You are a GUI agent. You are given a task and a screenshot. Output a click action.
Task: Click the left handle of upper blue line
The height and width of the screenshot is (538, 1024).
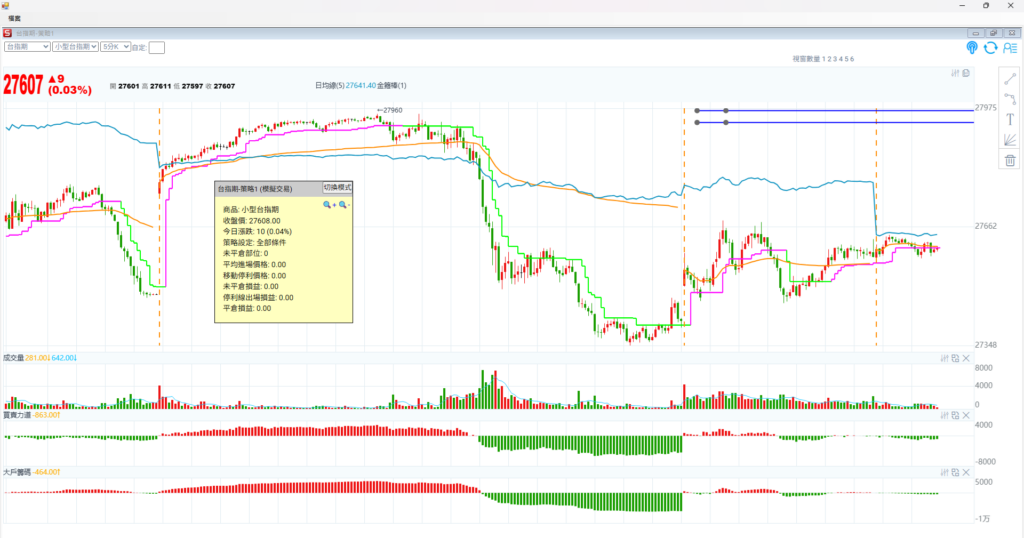(696, 110)
